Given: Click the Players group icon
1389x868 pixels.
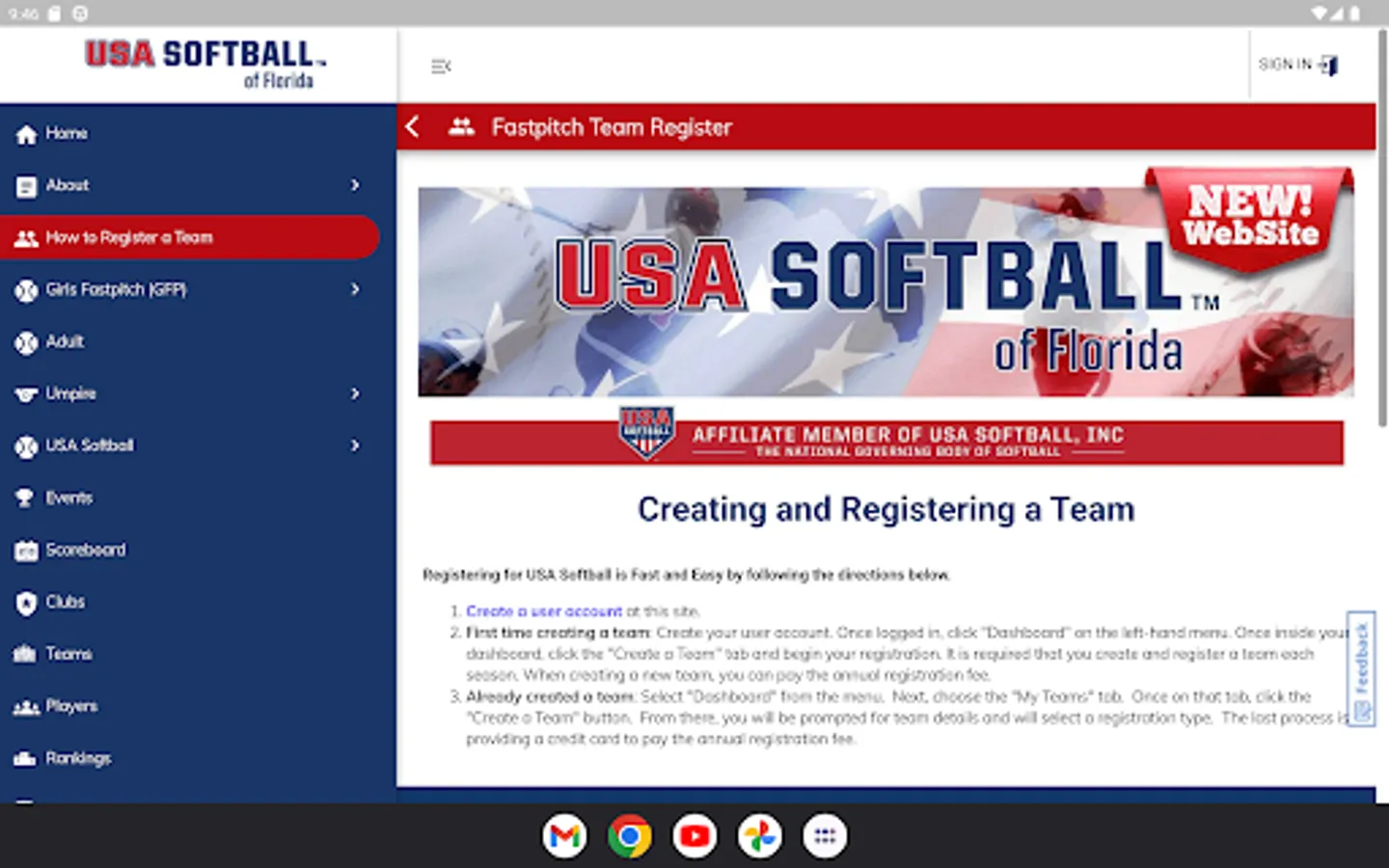Looking at the screenshot, I should [x=26, y=707].
